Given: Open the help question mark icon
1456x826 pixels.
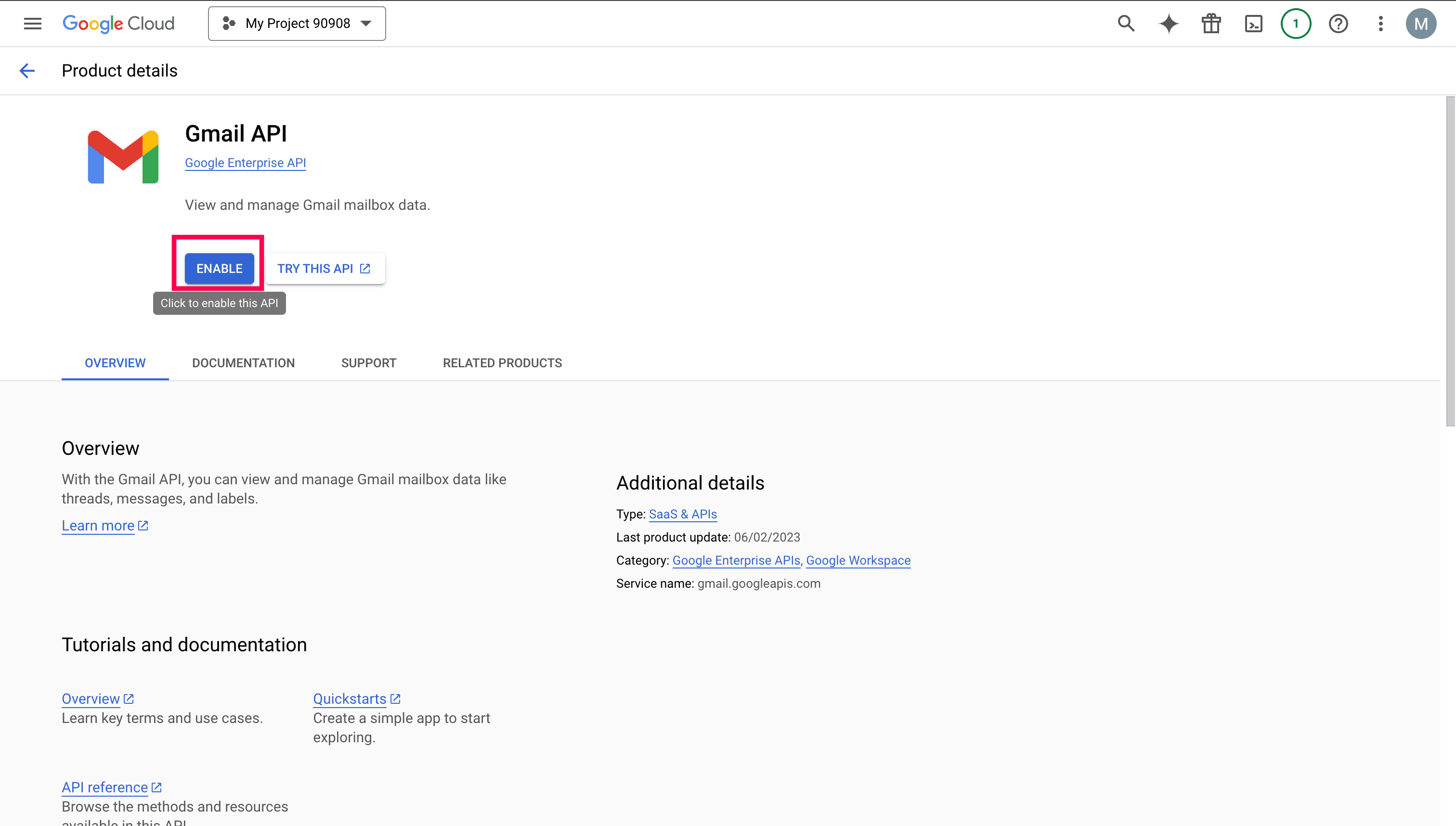Looking at the screenshot, I should [1338, 23].
